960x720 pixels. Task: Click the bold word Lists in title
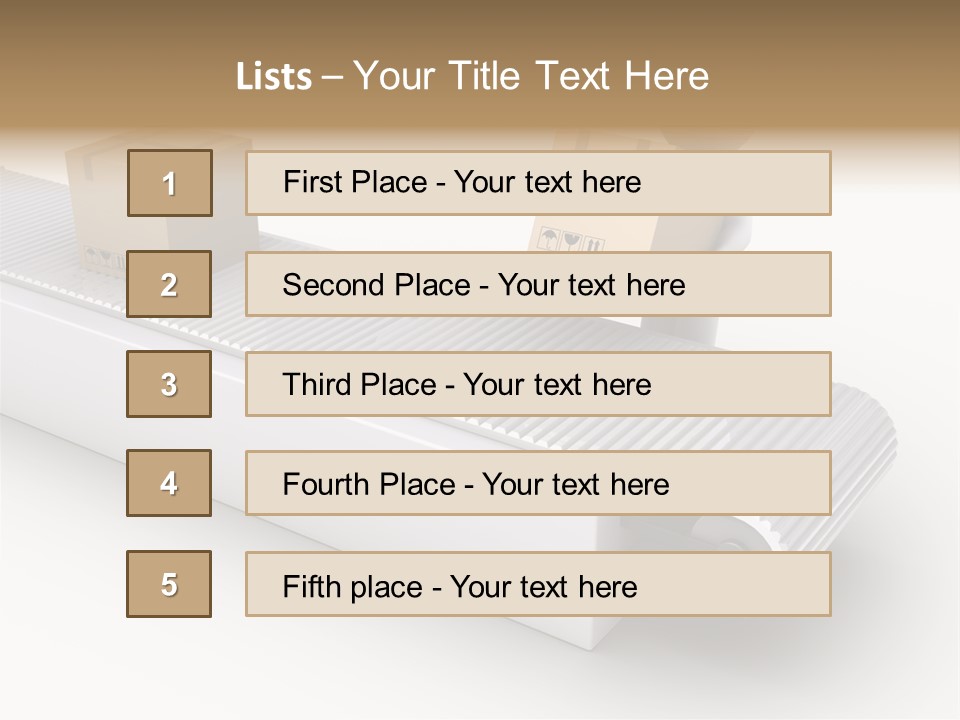click(274, 77)
